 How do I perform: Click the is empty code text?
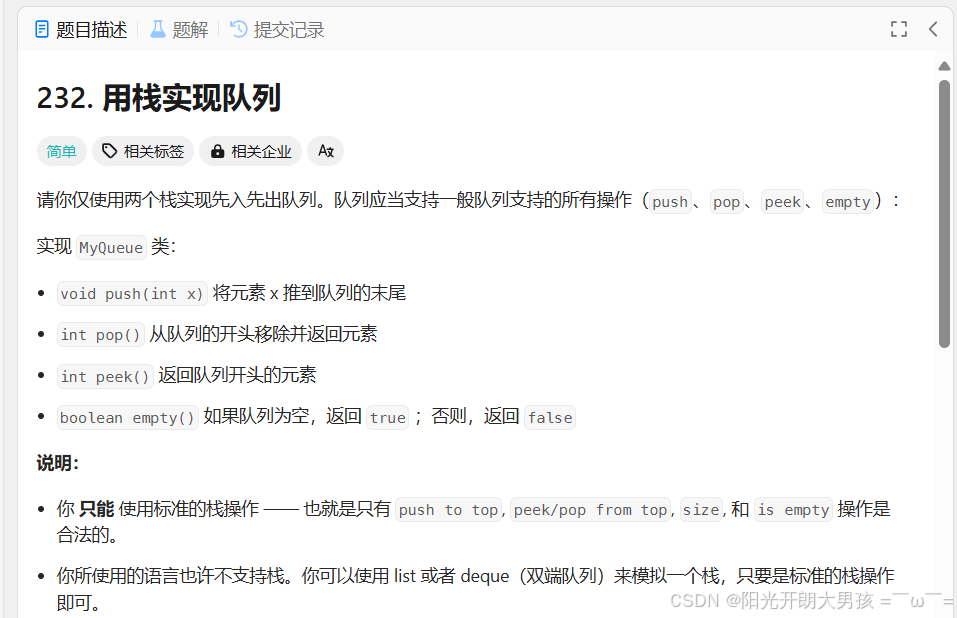coord(793,510)
